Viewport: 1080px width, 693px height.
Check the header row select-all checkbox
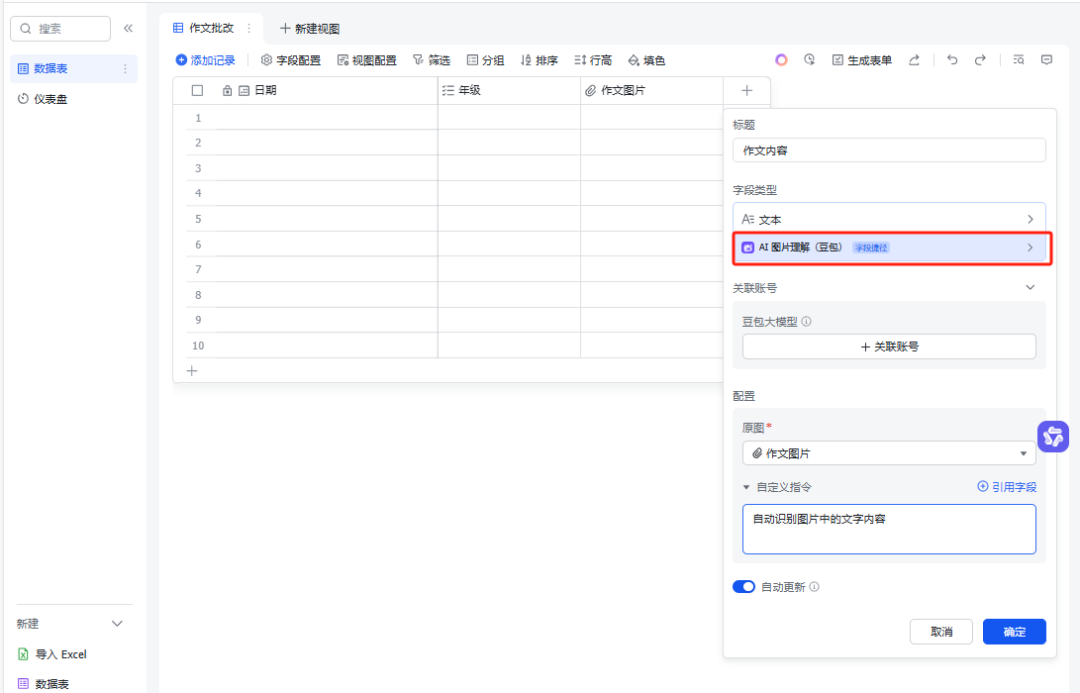pos(196,90)
